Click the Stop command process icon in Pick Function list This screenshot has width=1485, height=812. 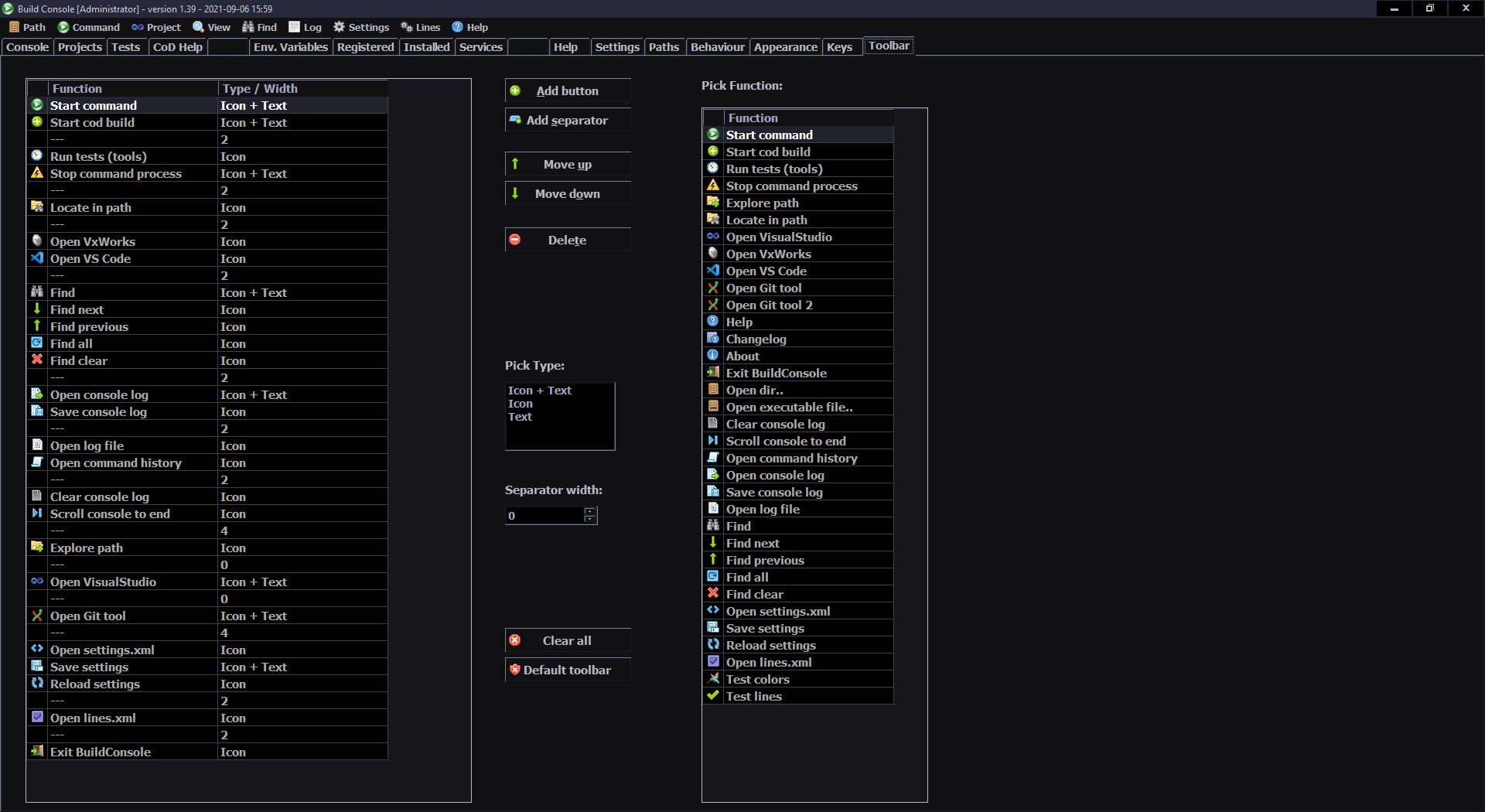713,186
